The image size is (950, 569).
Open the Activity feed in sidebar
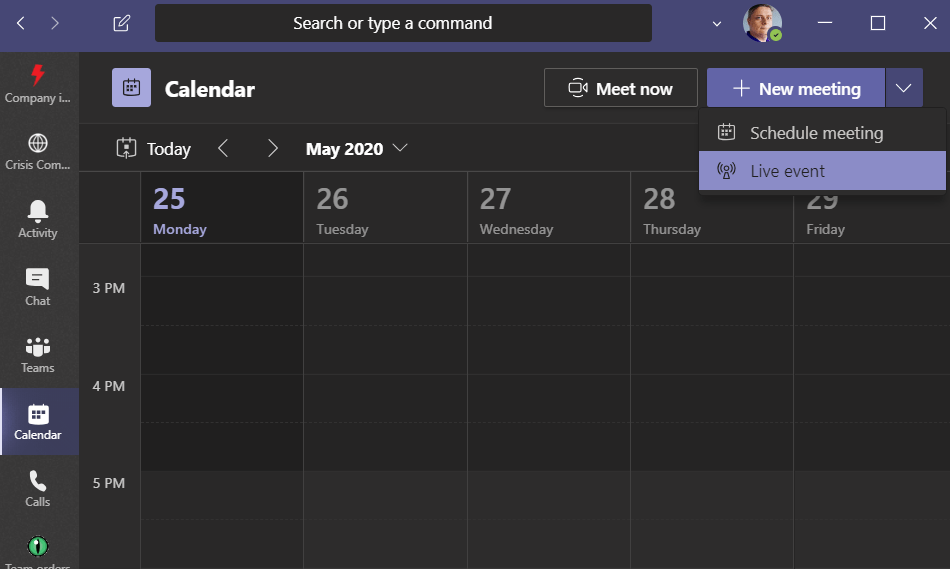(38, 218)
